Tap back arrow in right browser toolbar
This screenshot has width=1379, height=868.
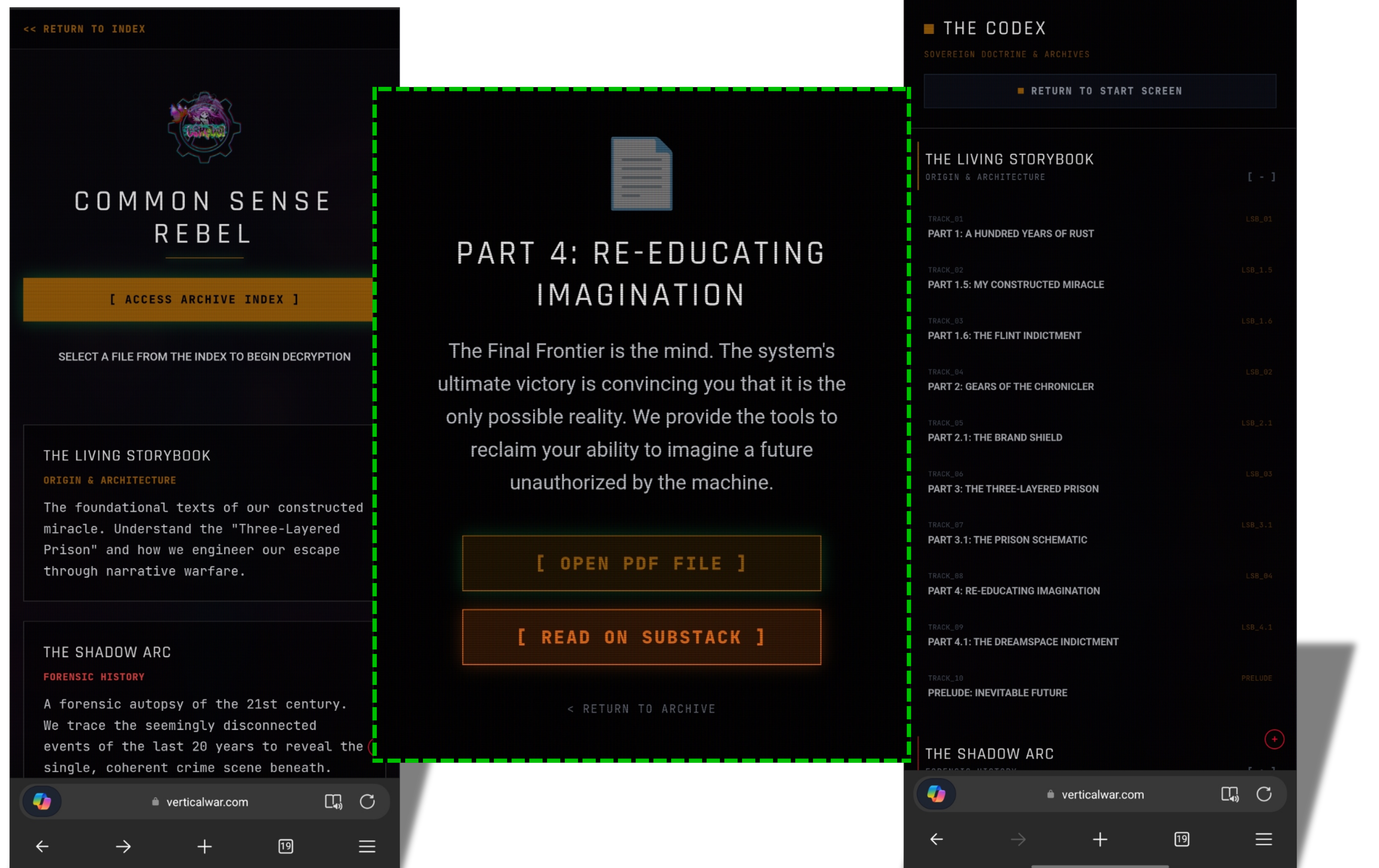coord(936,839)
